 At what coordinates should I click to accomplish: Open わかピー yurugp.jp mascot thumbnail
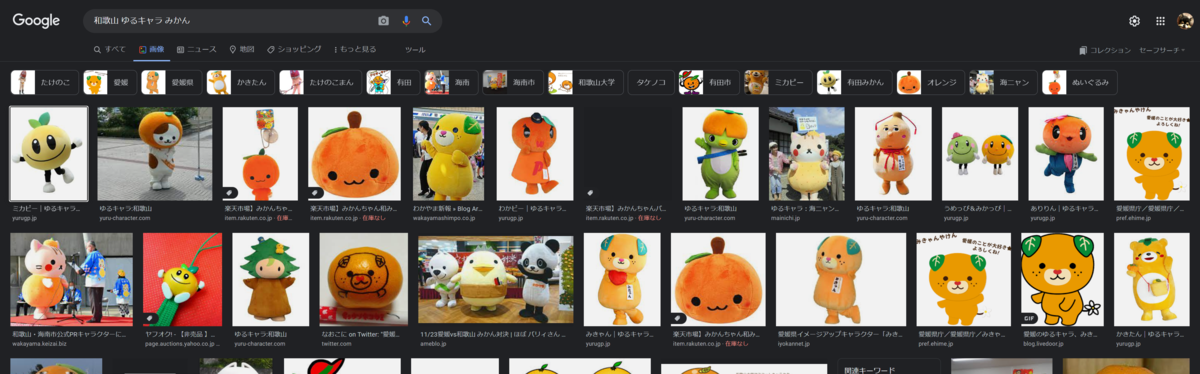(x=535, y=154)
